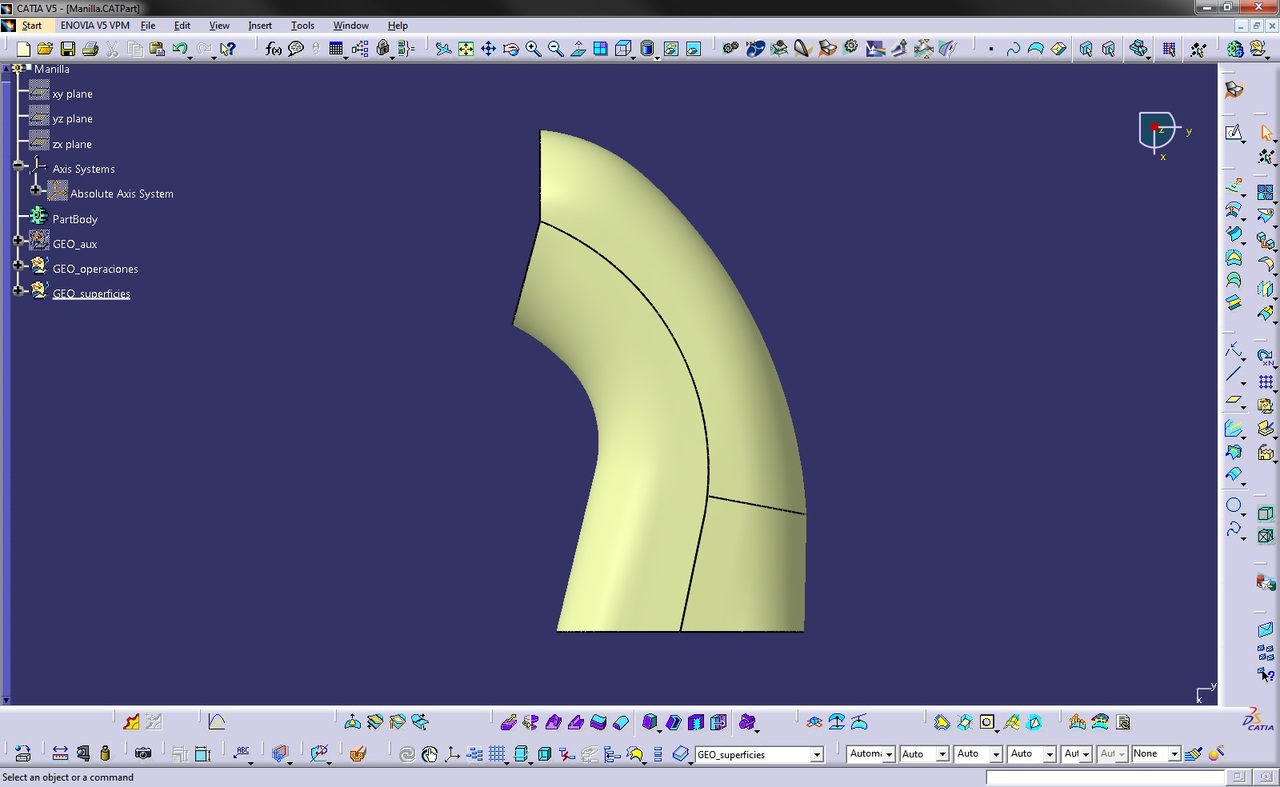
Task: Click the Print icon
Action: click(x=90, y=48)
